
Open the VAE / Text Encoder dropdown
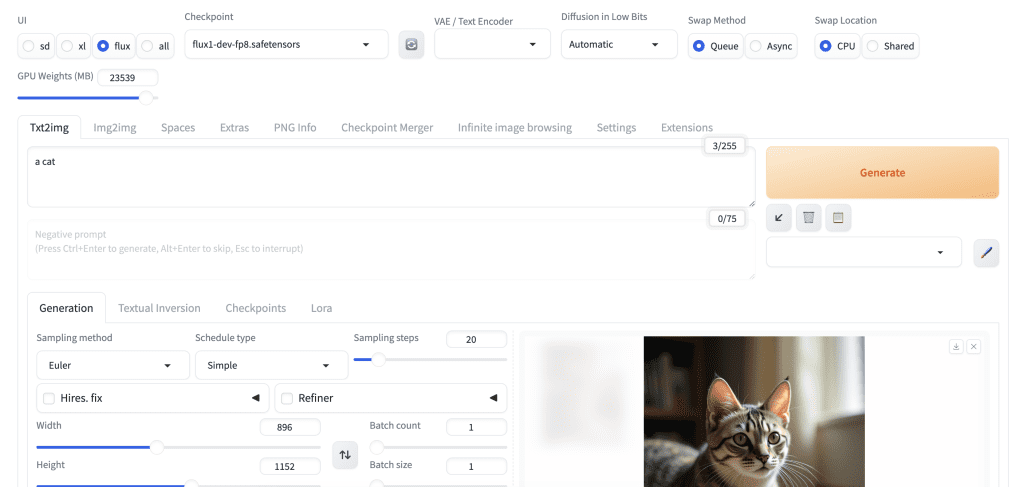click(492, 44)
